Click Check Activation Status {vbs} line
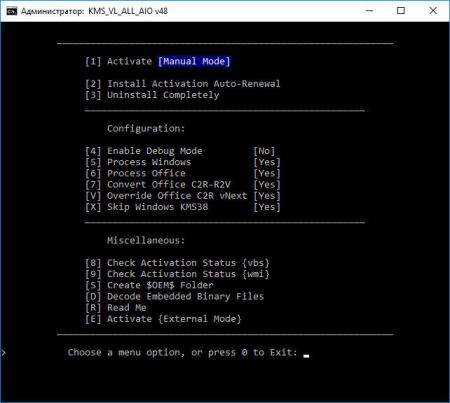Viewport: 450px width, 403px height. coord(177,263)
